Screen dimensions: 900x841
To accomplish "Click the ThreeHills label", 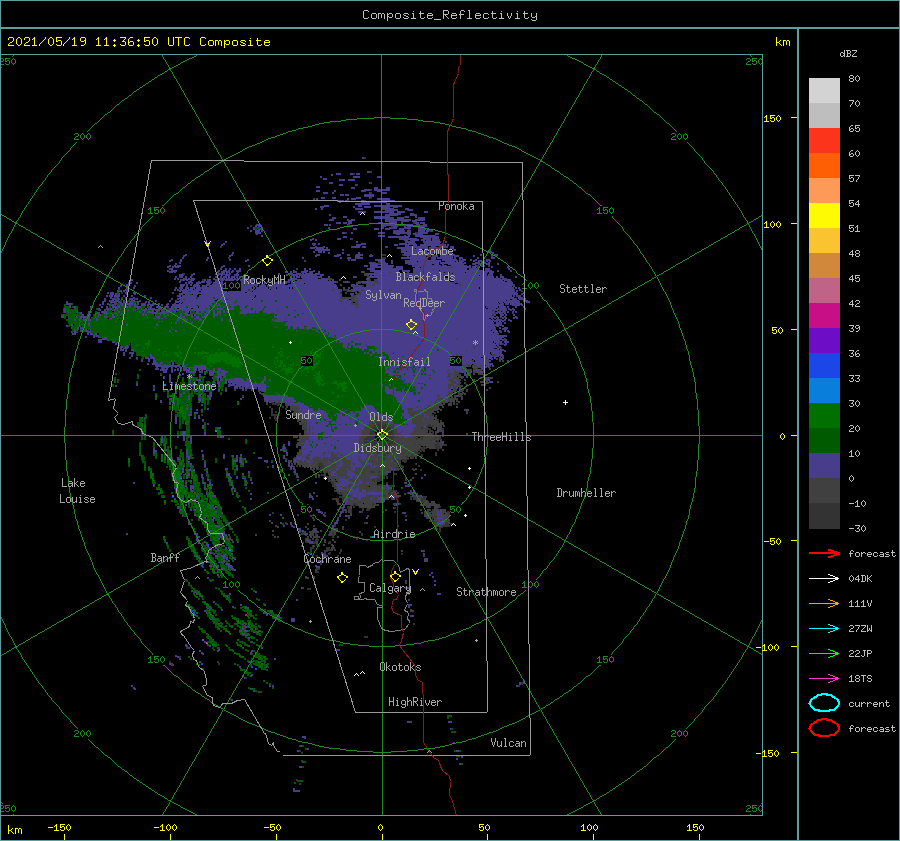I will (502, 437).
